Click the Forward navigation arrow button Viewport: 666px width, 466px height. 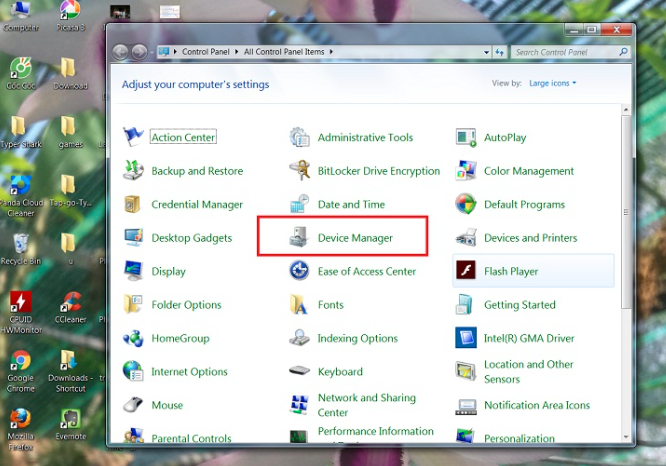pyautogui.click(x=139, y=52)
